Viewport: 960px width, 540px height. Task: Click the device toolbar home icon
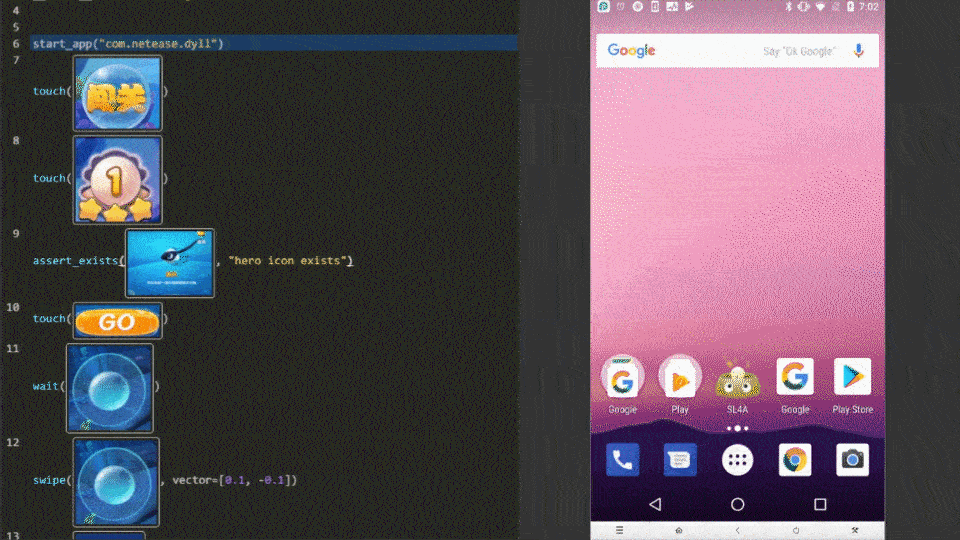pos(678,530)
